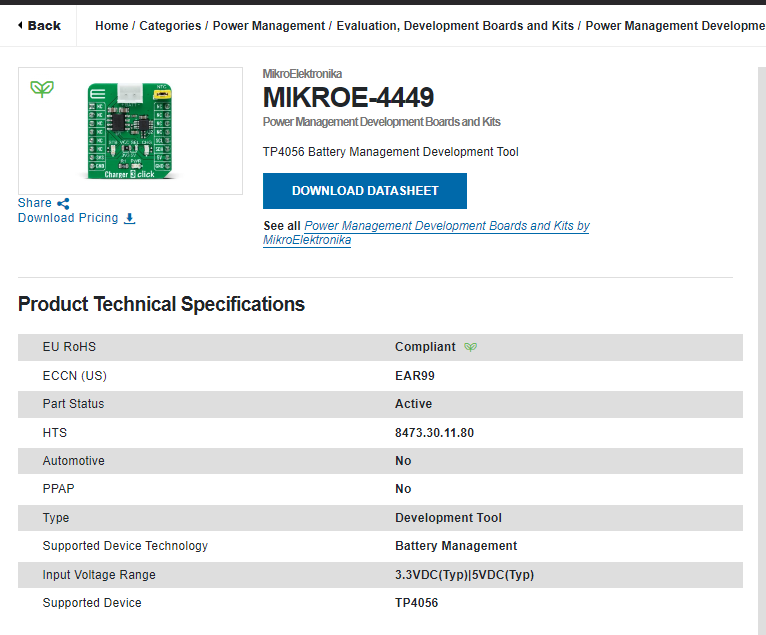The width and height of the screenshot is (766, 635).
Task: Click the leaf icon next to Compliant
Action: click(x=470, y=347)
